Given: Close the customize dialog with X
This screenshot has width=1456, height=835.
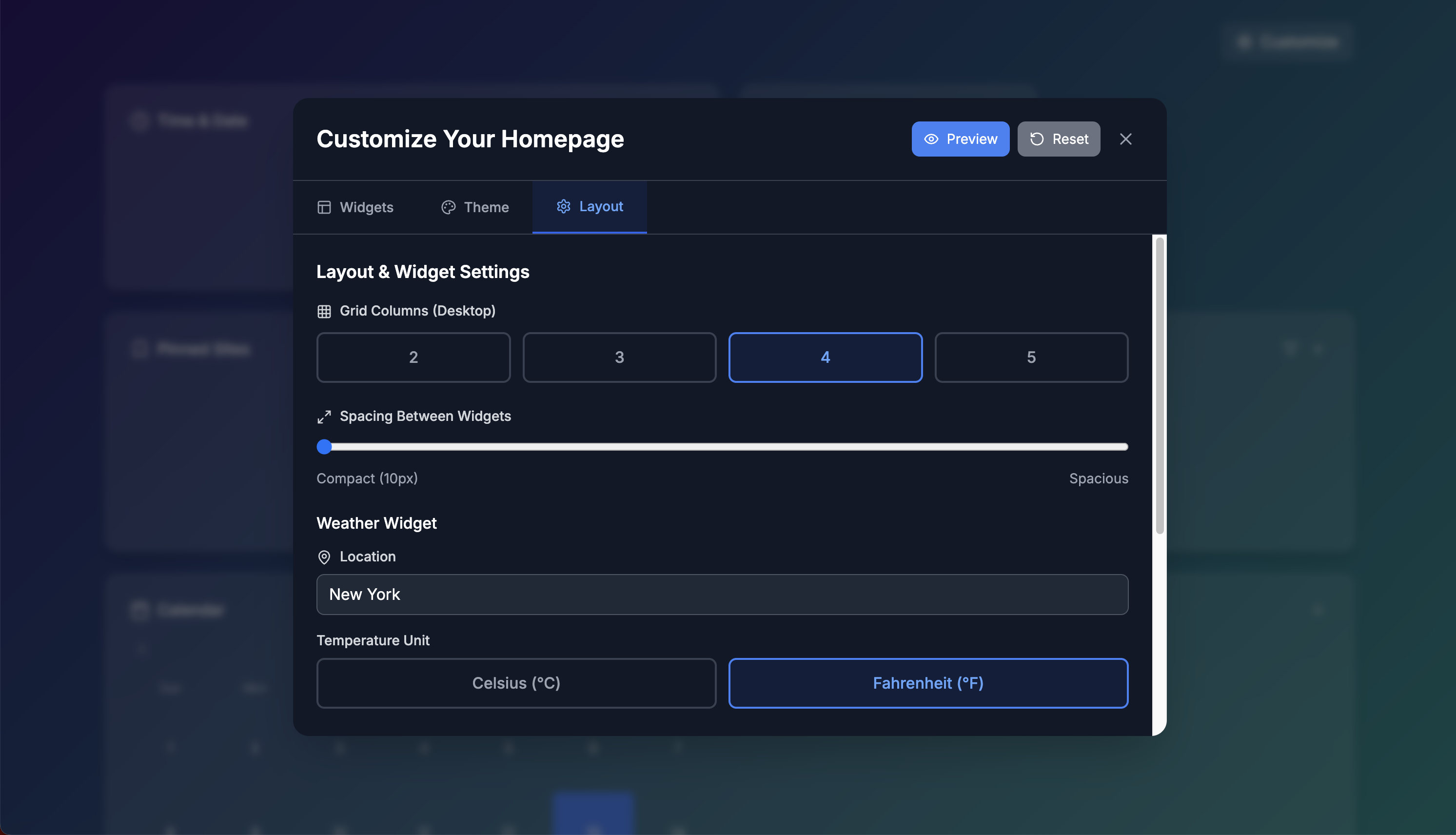Looking at the screenshot, I should click(x=1125, y=139).
